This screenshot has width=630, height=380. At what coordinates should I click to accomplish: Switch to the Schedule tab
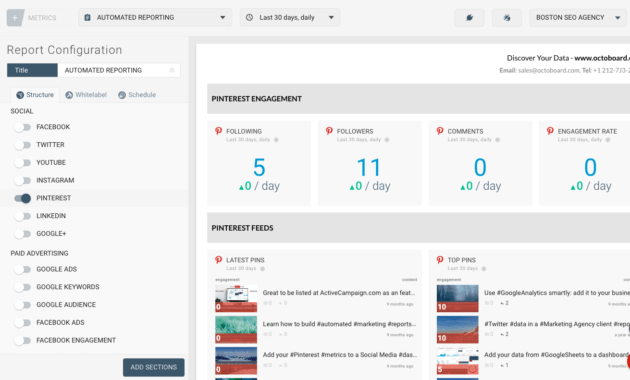coord(137,95)
